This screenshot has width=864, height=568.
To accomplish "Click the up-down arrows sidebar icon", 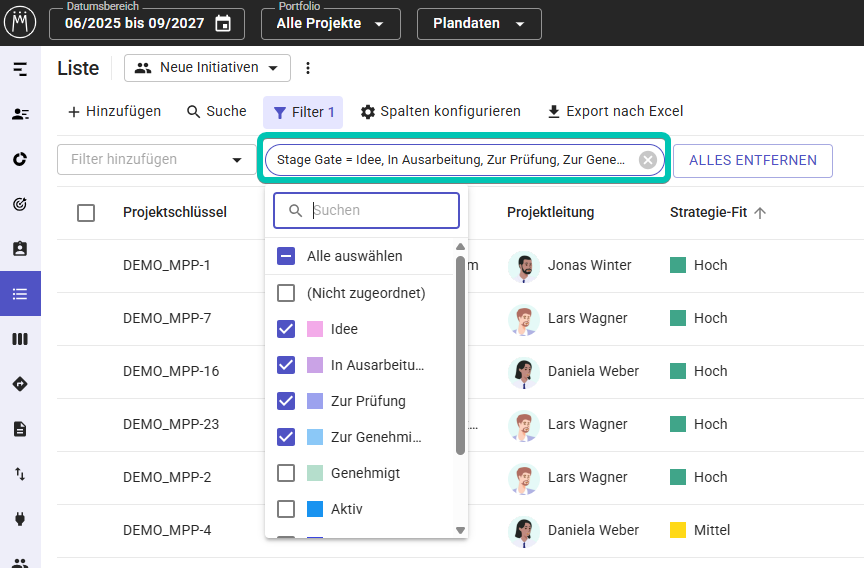I will pos(20,474).
